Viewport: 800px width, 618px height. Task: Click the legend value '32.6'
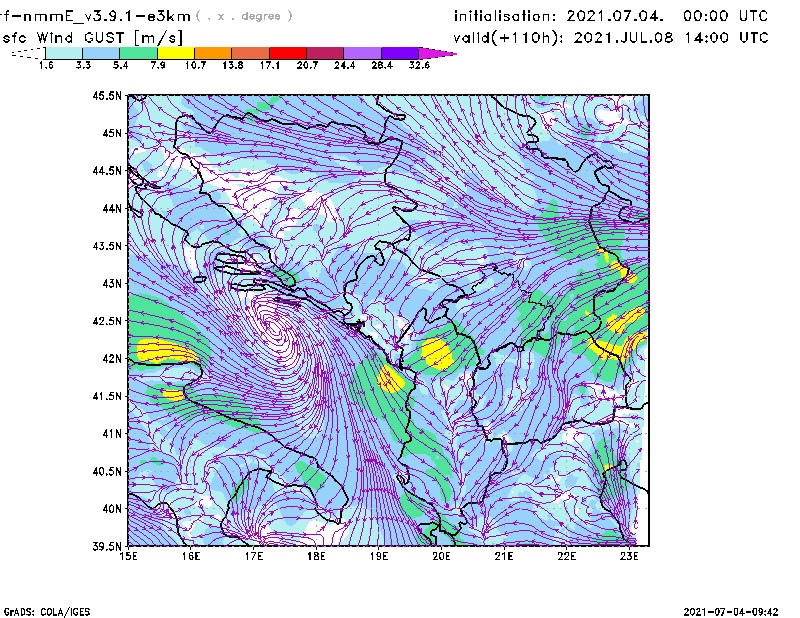(x=419, y=65)
